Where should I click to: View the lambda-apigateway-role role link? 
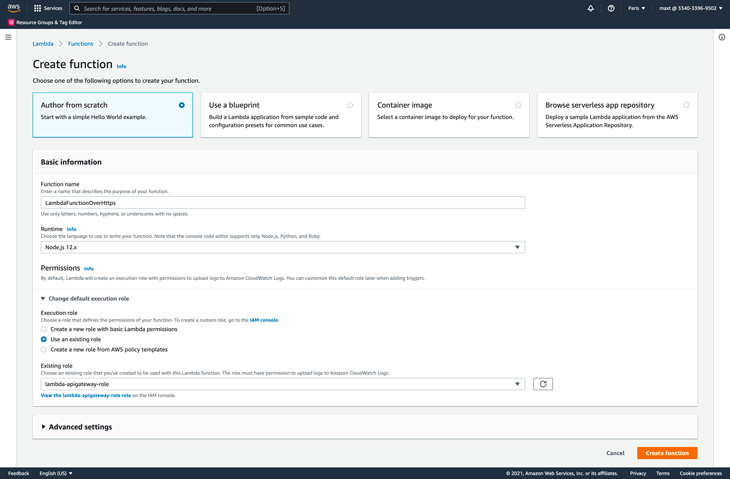pyautogui.click(x=86, y=396)
